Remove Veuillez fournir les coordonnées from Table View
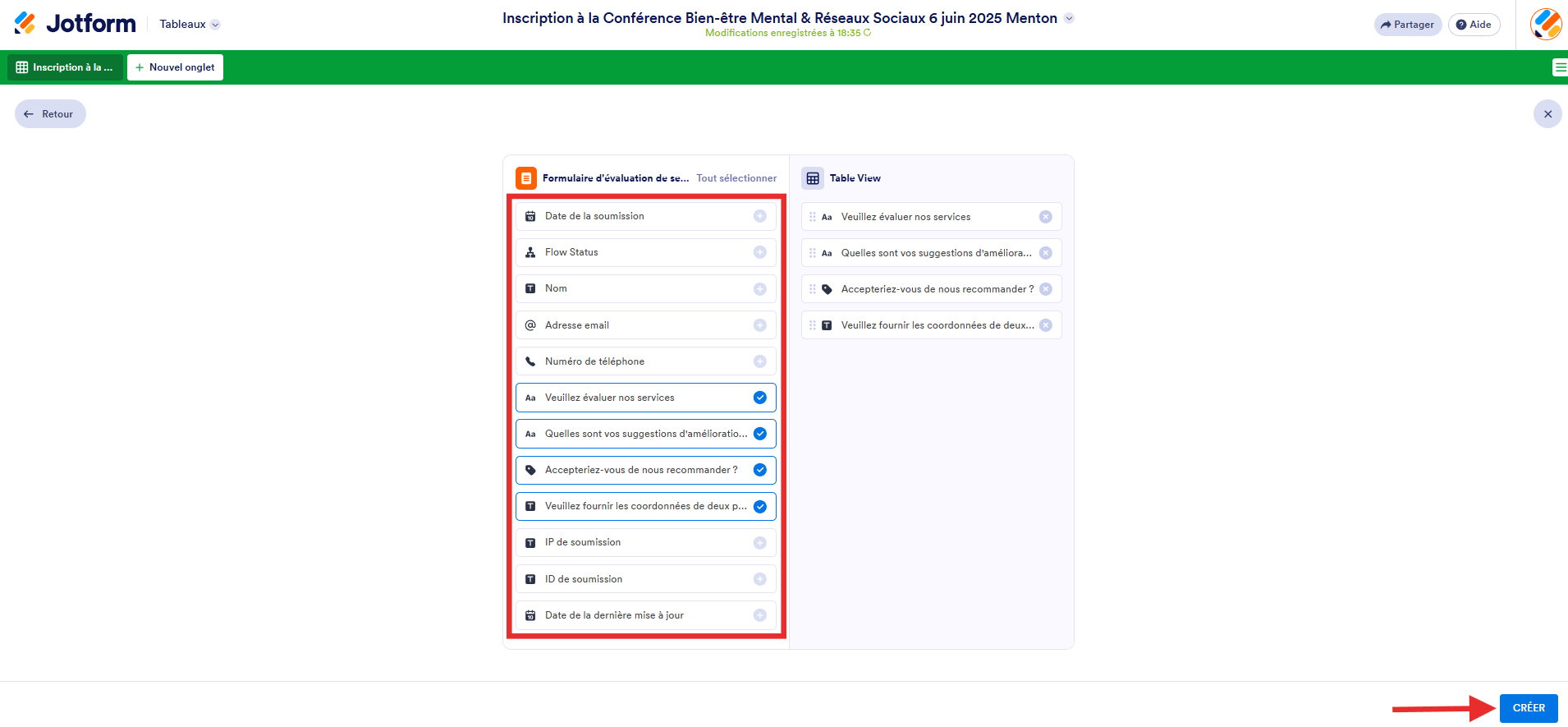 (1045, 325)
